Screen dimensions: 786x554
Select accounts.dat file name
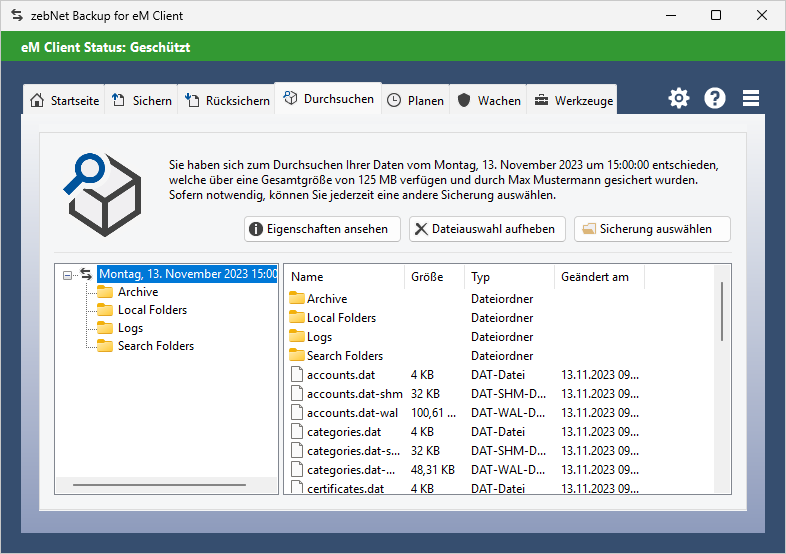click(341, 375)
